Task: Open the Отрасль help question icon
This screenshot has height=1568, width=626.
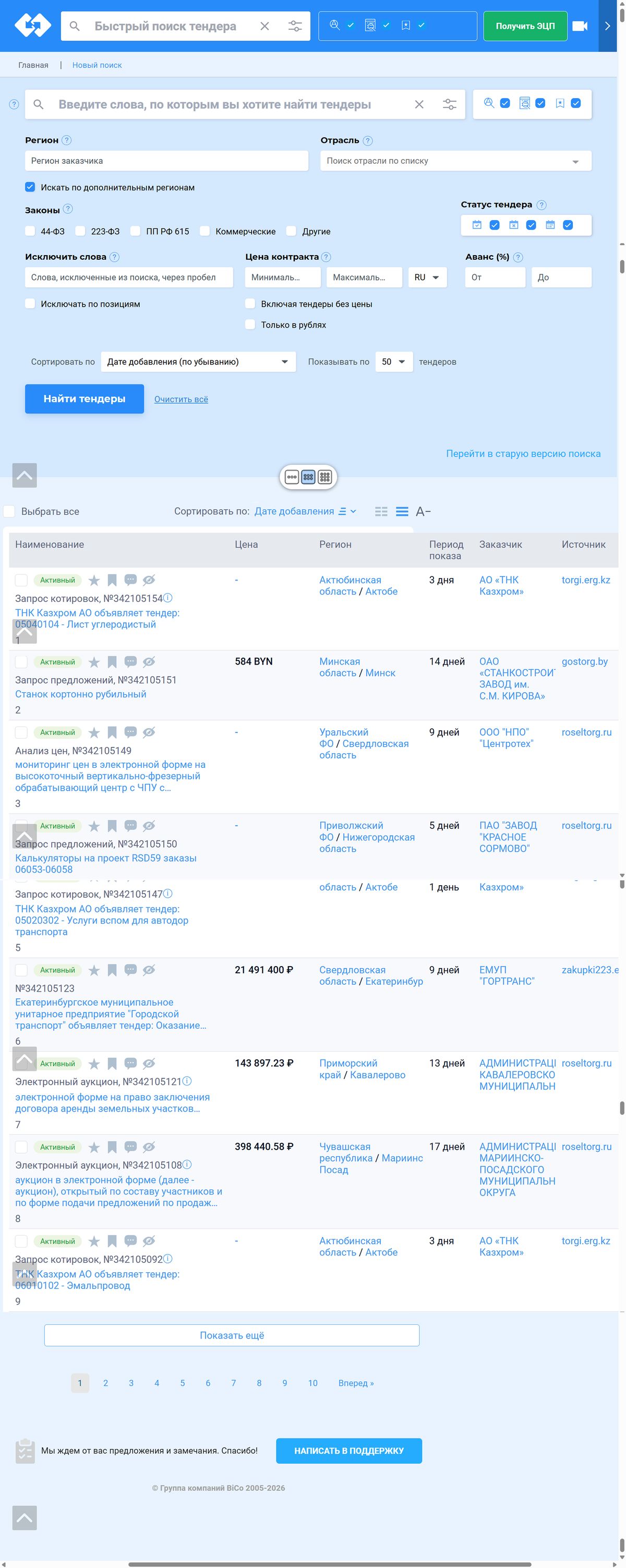Action: pos(368,141)
